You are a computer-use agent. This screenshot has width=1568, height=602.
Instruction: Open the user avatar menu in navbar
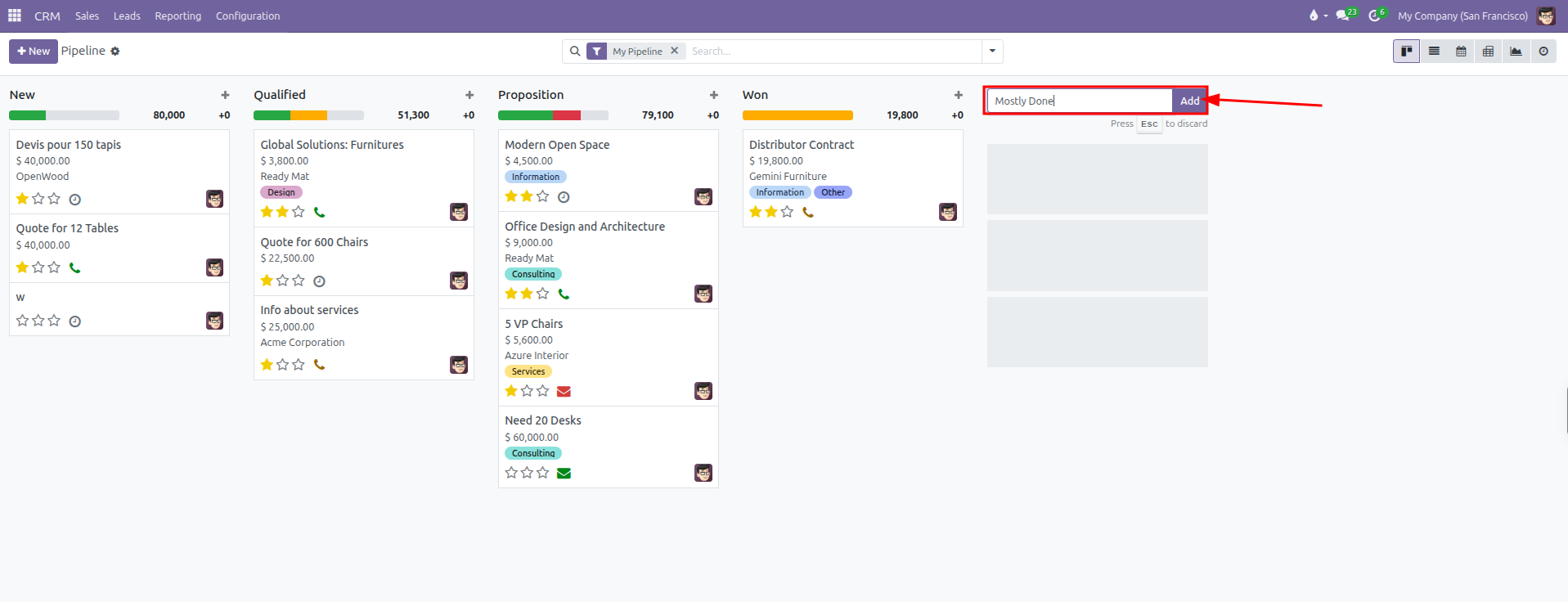pos(1546,16)
